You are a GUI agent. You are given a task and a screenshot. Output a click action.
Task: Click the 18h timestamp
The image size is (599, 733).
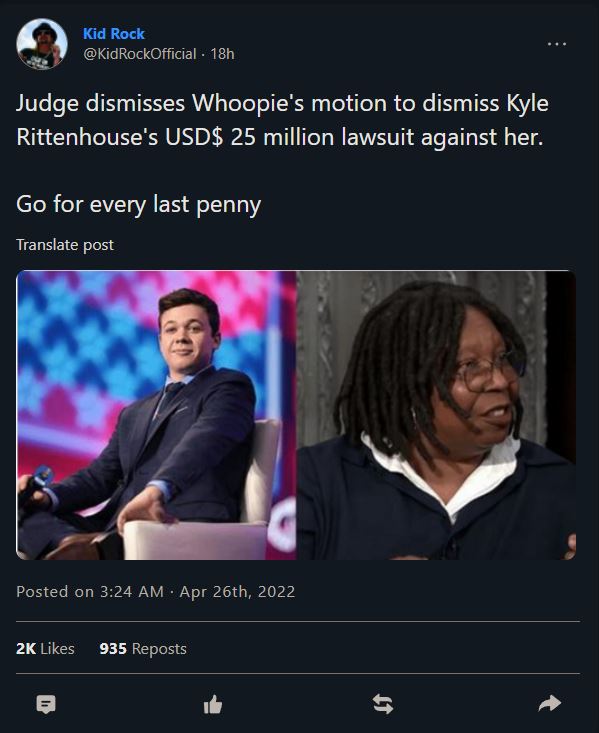[222, 54]
